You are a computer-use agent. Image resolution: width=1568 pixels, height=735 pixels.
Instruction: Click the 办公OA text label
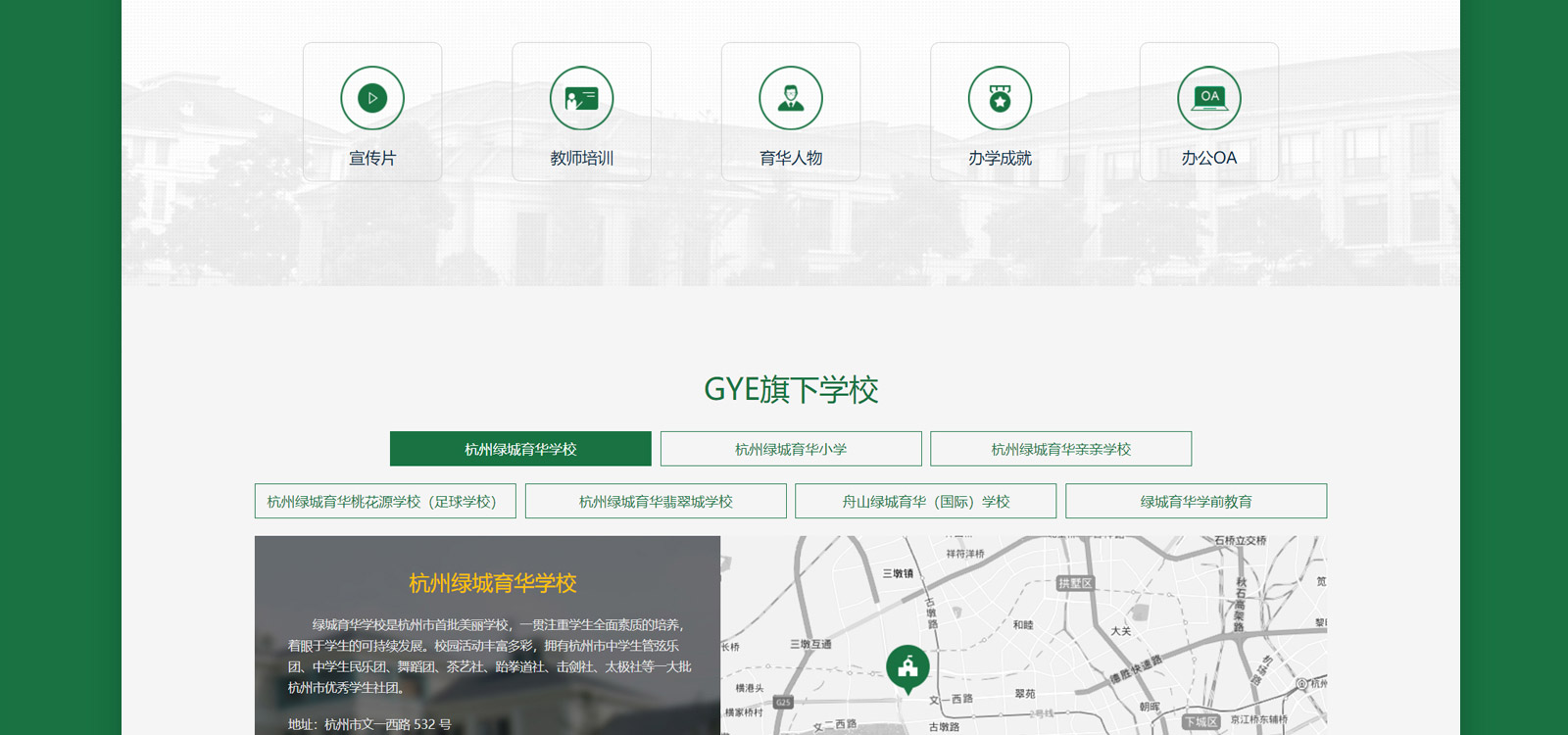(1209, 158)
